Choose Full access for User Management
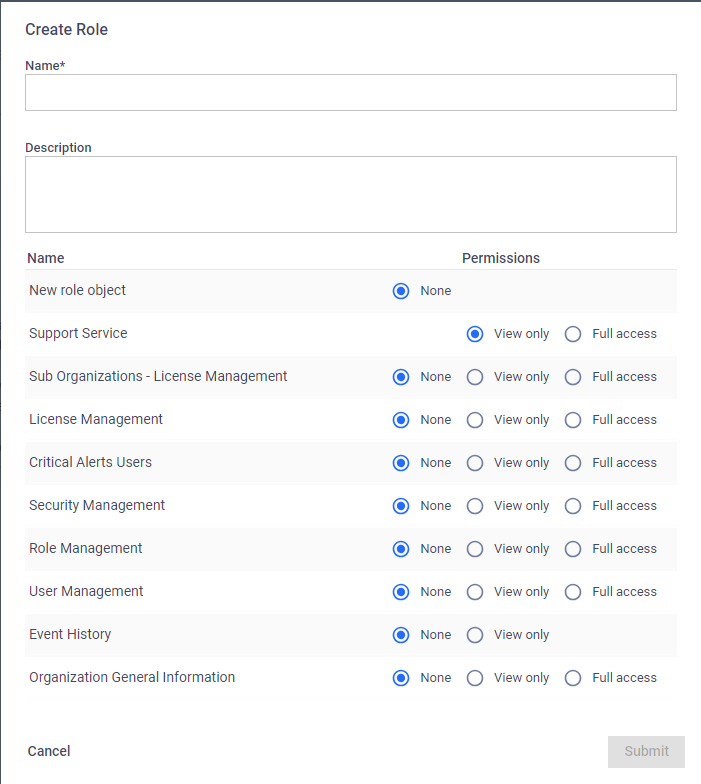 tap(572, 592)
